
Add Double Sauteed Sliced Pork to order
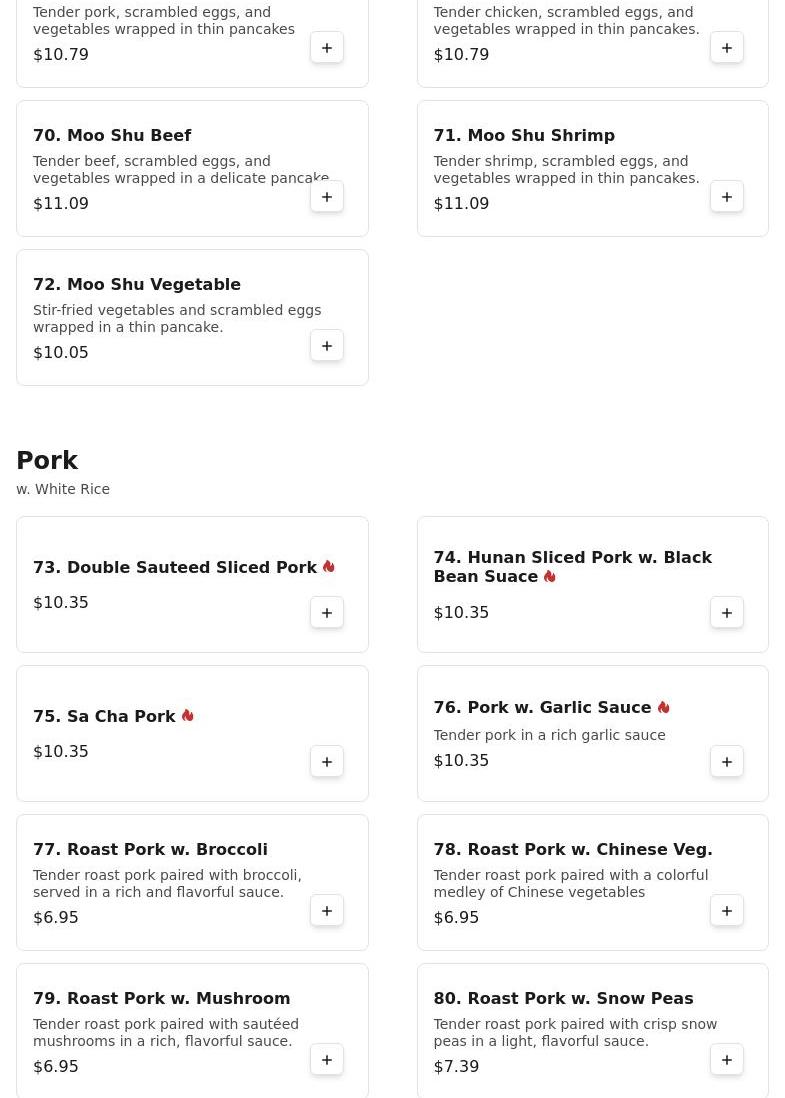(x=327, y=613)
